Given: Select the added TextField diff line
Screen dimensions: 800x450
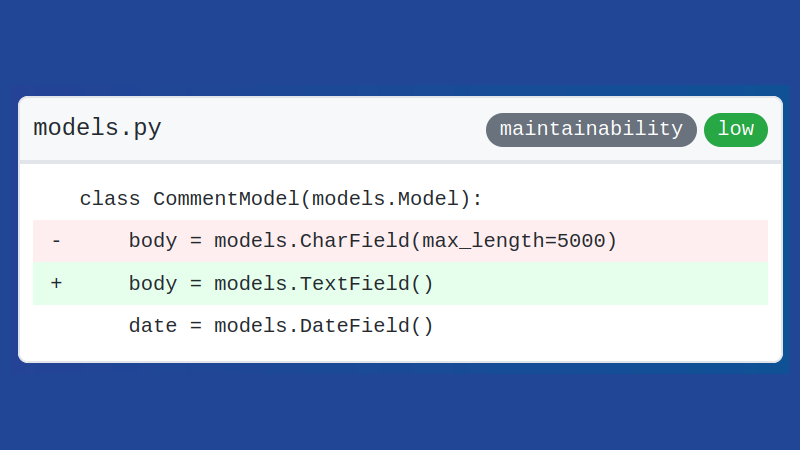Looking at the screenshot, I should pos(401,284).
